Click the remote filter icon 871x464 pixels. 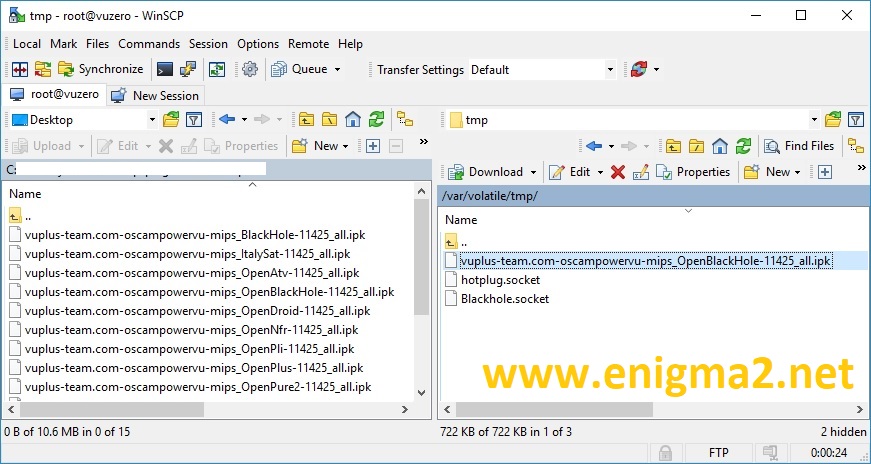pos(856,119)
